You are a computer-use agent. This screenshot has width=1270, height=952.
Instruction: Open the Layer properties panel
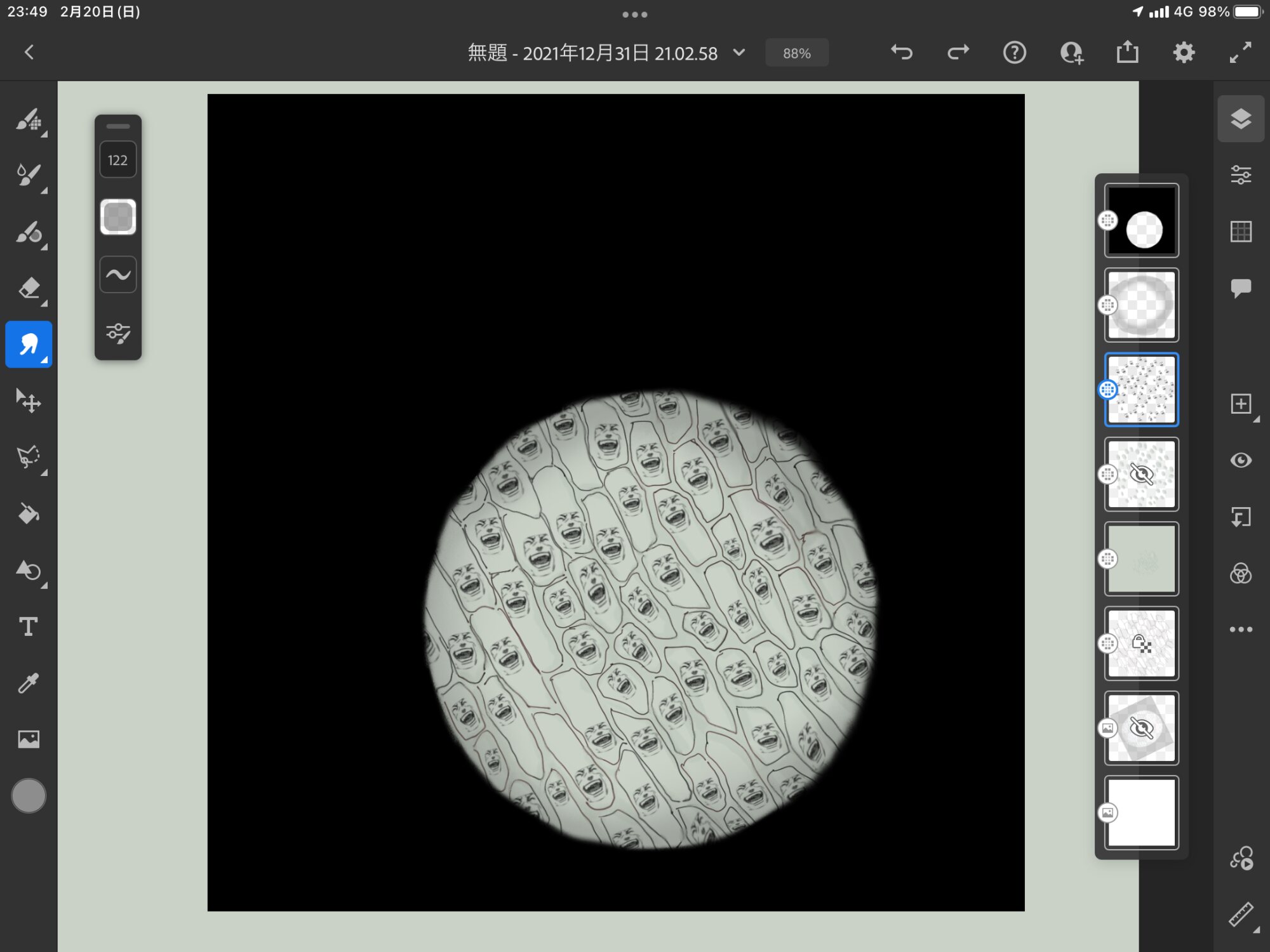tap(1241, 175)
